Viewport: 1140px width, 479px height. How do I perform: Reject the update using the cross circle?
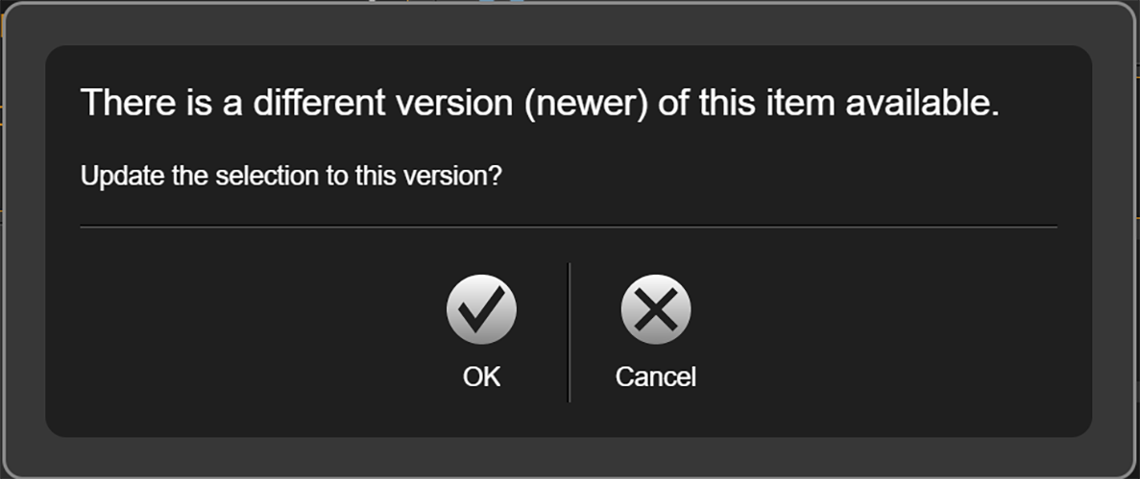tap(656, 309)
